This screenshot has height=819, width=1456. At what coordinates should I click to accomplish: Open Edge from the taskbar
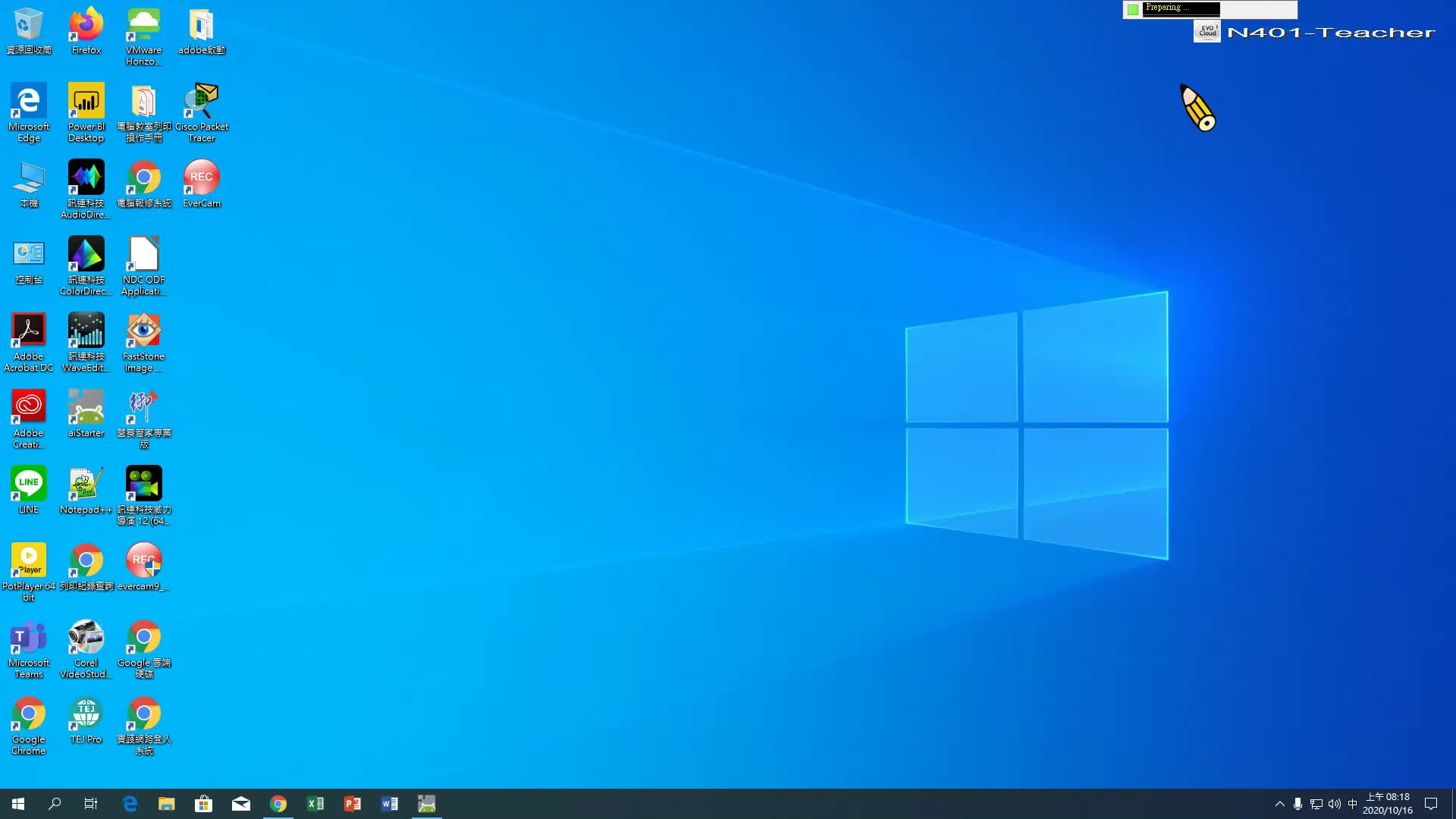(x=130, y=804)
